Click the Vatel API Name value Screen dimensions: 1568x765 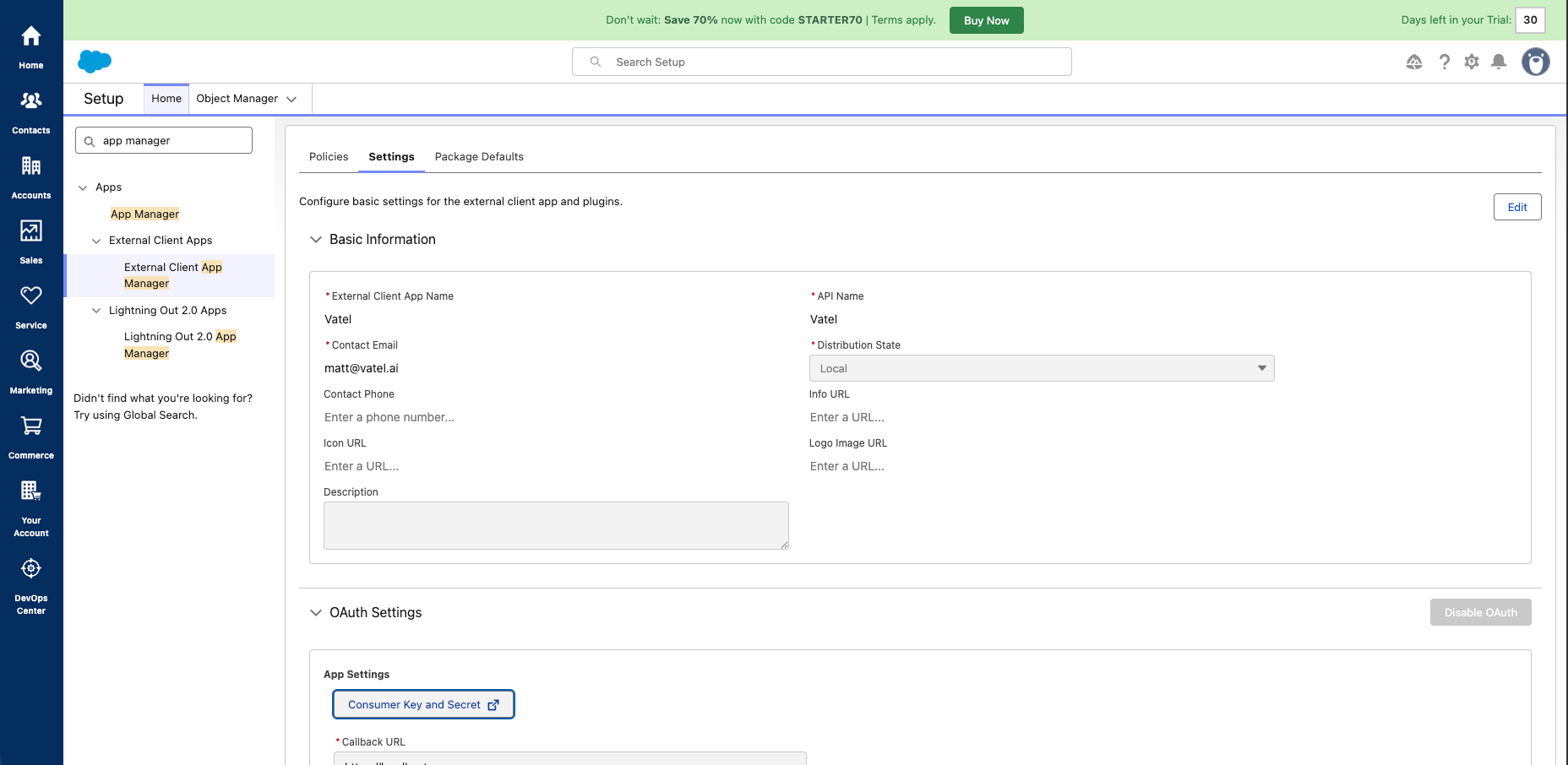(x=824, y=319)
